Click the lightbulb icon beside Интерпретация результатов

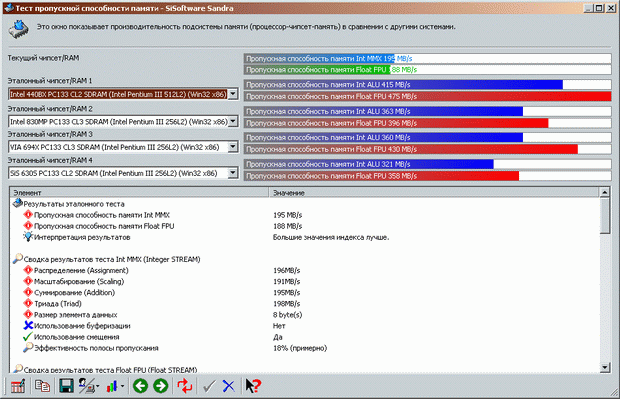click(x=28, y=237)
